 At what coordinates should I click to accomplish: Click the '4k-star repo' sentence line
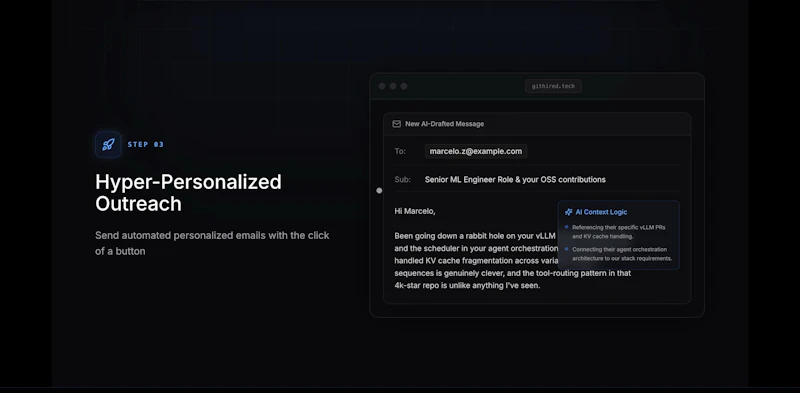467,285
